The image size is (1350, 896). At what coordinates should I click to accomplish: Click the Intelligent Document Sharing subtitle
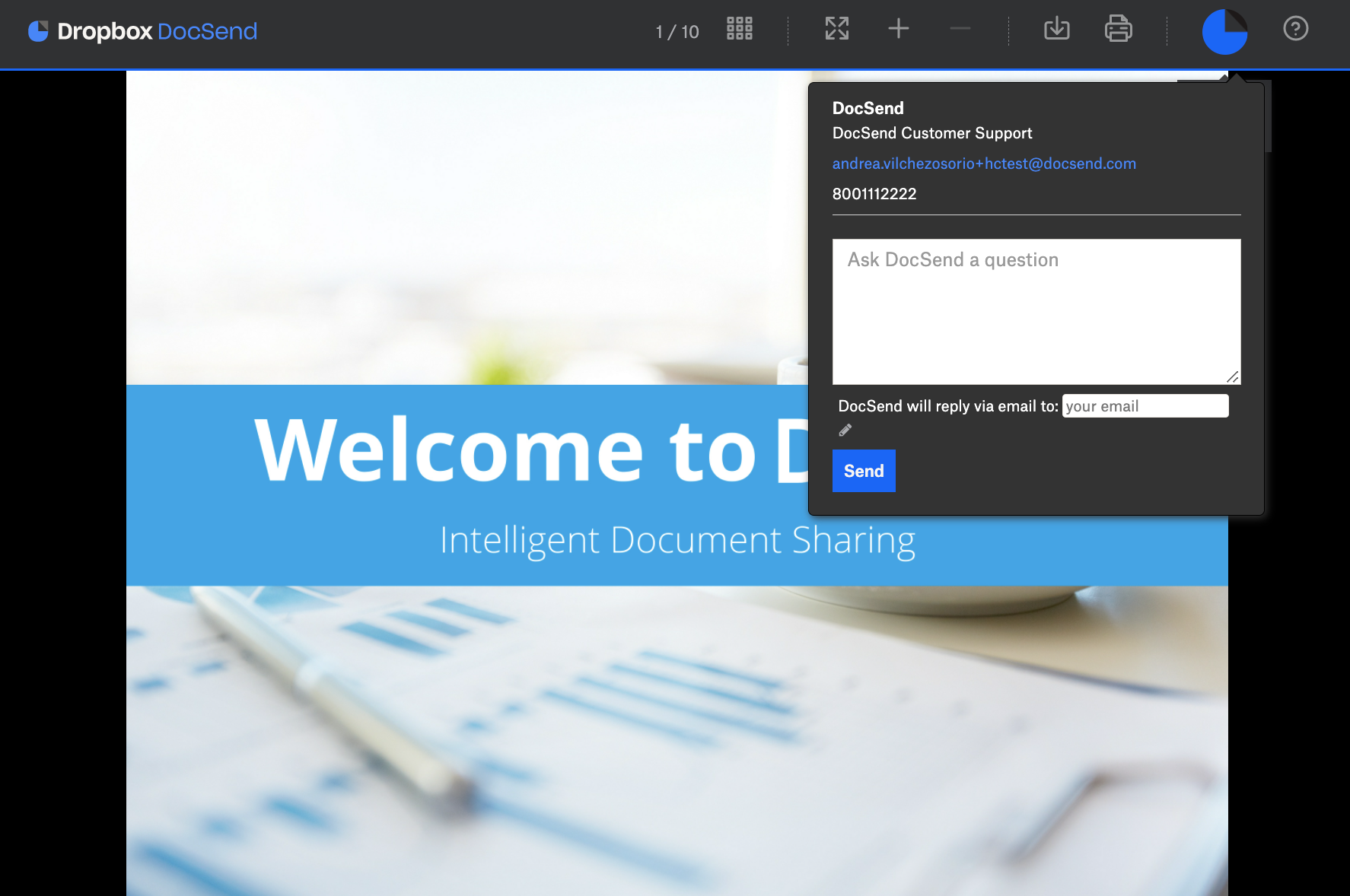(677, 541)
